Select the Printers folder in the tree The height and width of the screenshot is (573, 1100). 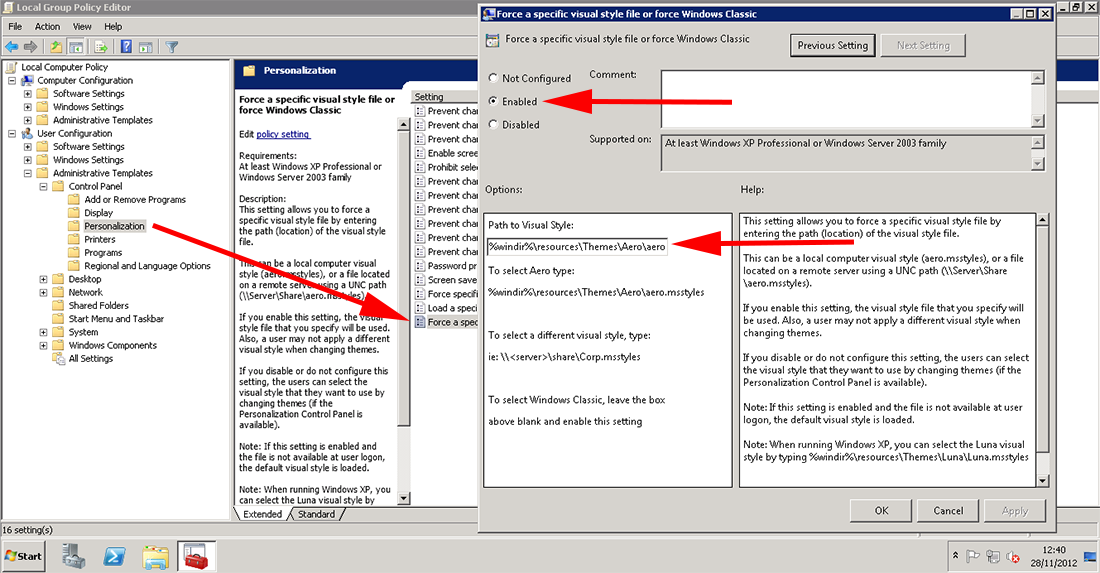100,239
